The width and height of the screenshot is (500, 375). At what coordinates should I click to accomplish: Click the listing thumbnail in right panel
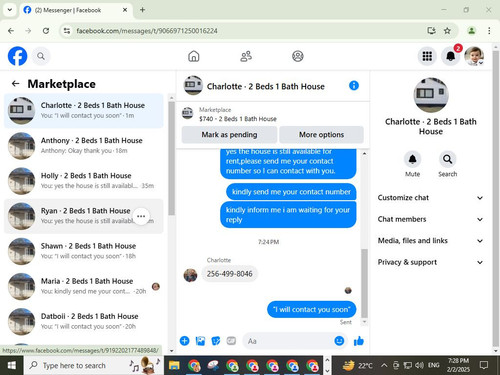[x=431, y=95]
